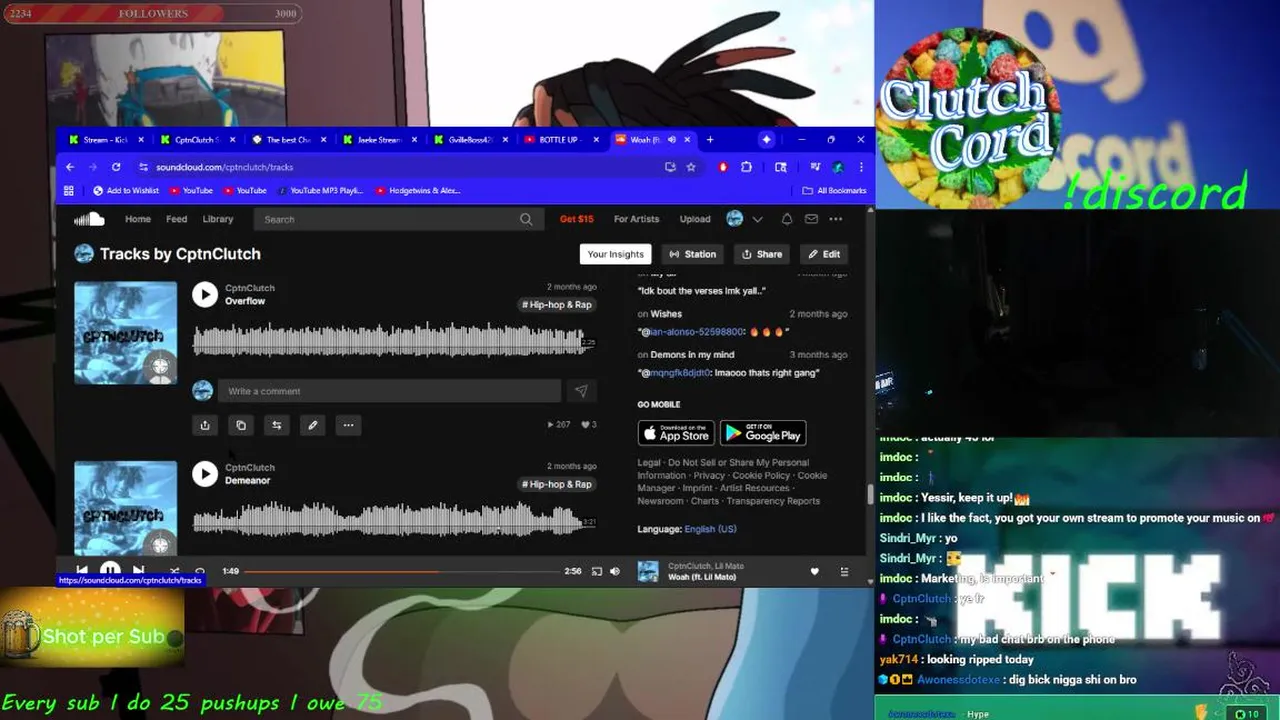Click the Hip-hop & Rap tag on Overflow
Image resolution: width=1280 pixels, height=720 pixels.
click(x=557, y=304)
